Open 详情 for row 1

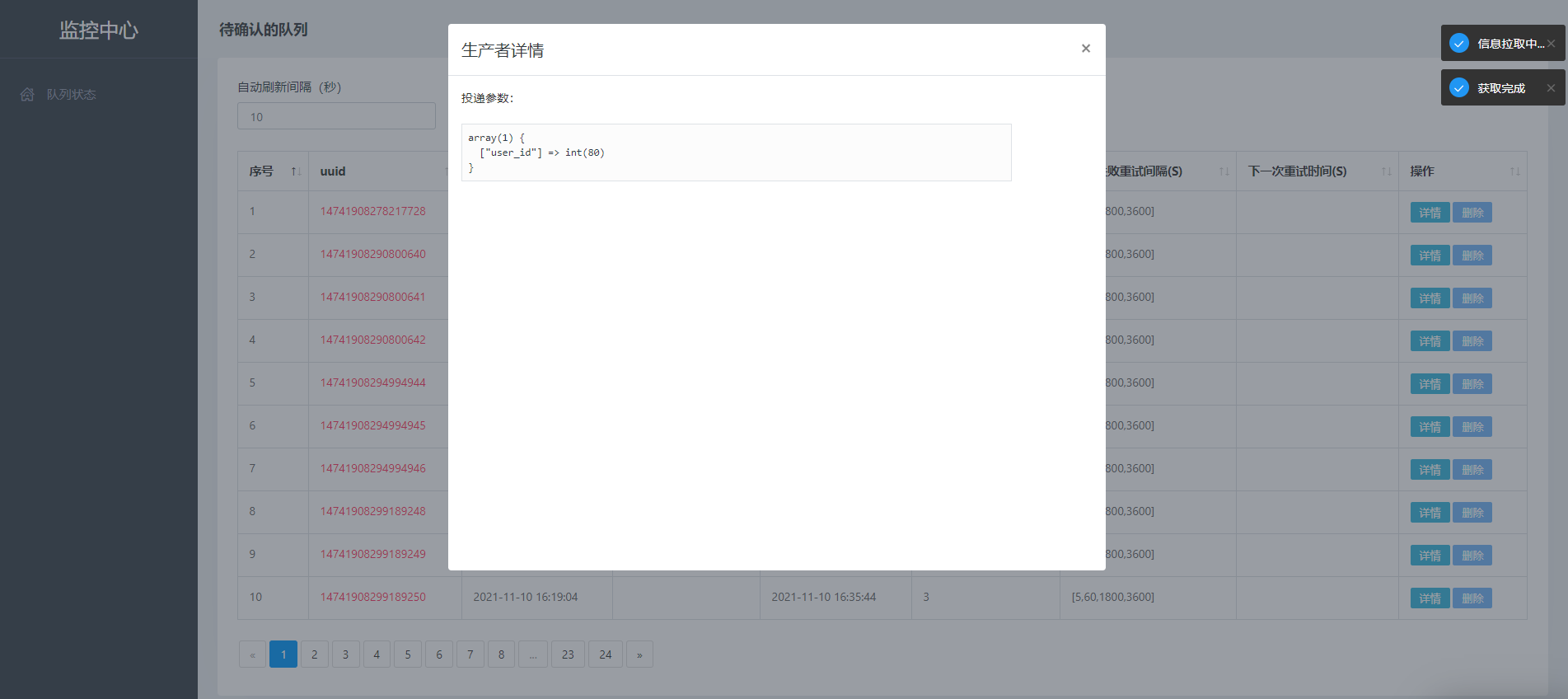(1430, 213)
